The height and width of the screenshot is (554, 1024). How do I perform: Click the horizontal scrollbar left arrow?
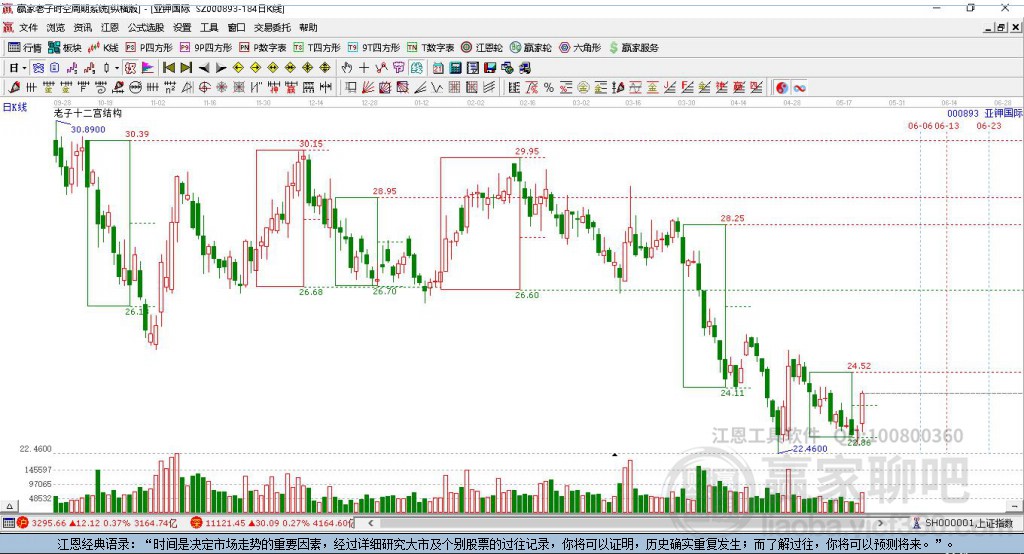click(x=370, y=523)
